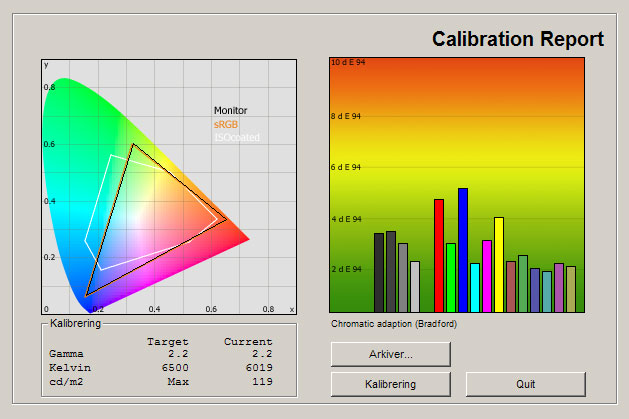Screen dimensions: 629x419
Task: Click the ISOcoated legend label
Action: [237, 138]
